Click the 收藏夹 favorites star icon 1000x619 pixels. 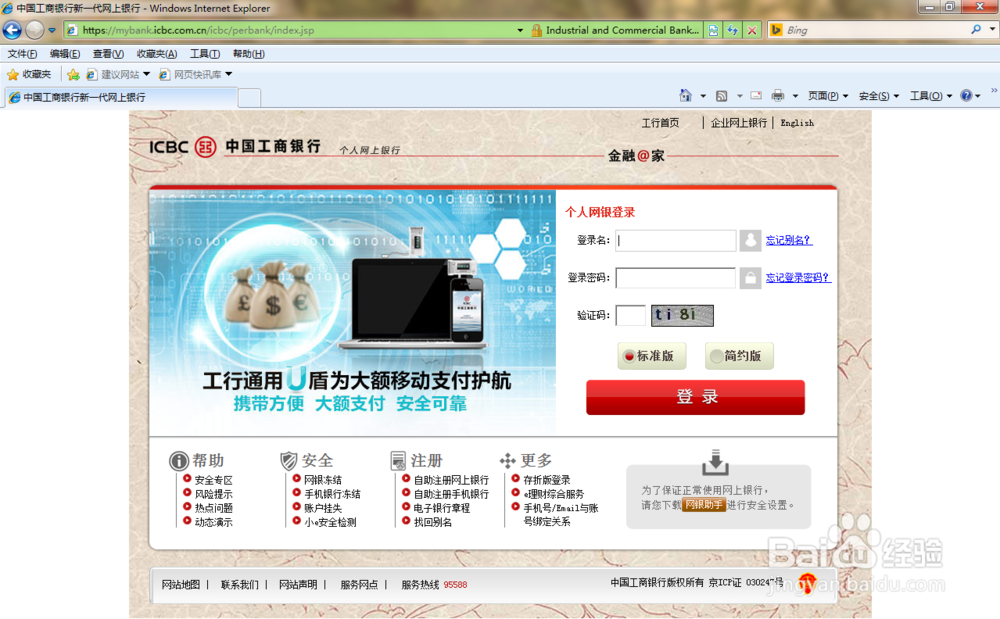tap(14, 73)
